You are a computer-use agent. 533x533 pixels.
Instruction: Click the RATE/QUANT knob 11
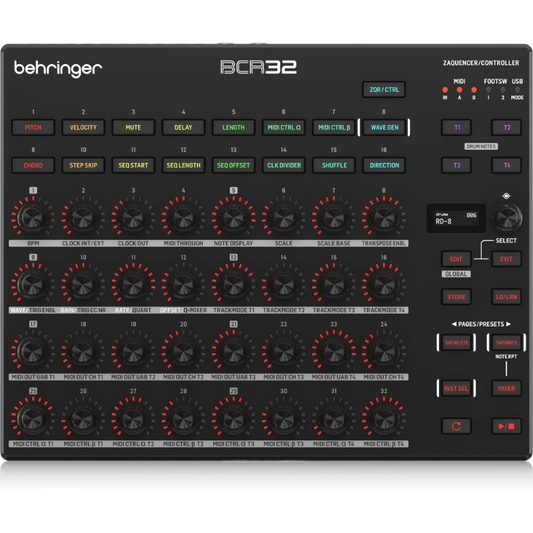coord(133,284)
